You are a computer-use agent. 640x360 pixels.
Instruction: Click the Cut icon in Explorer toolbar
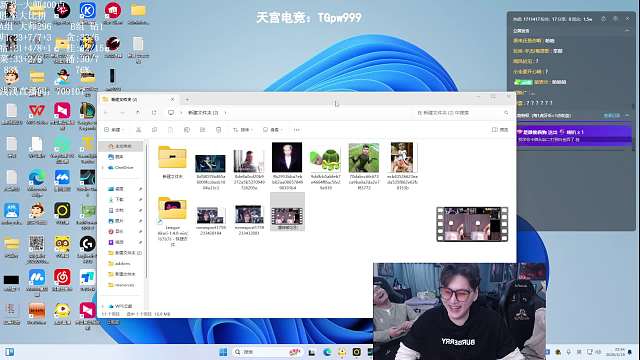tap(138, 130)
